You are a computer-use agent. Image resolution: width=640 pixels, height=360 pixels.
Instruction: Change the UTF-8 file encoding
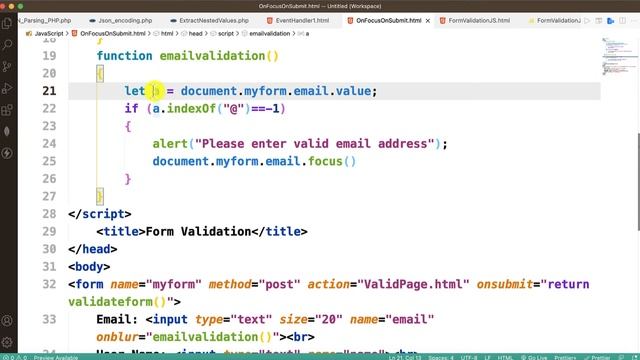coord(469,358)
